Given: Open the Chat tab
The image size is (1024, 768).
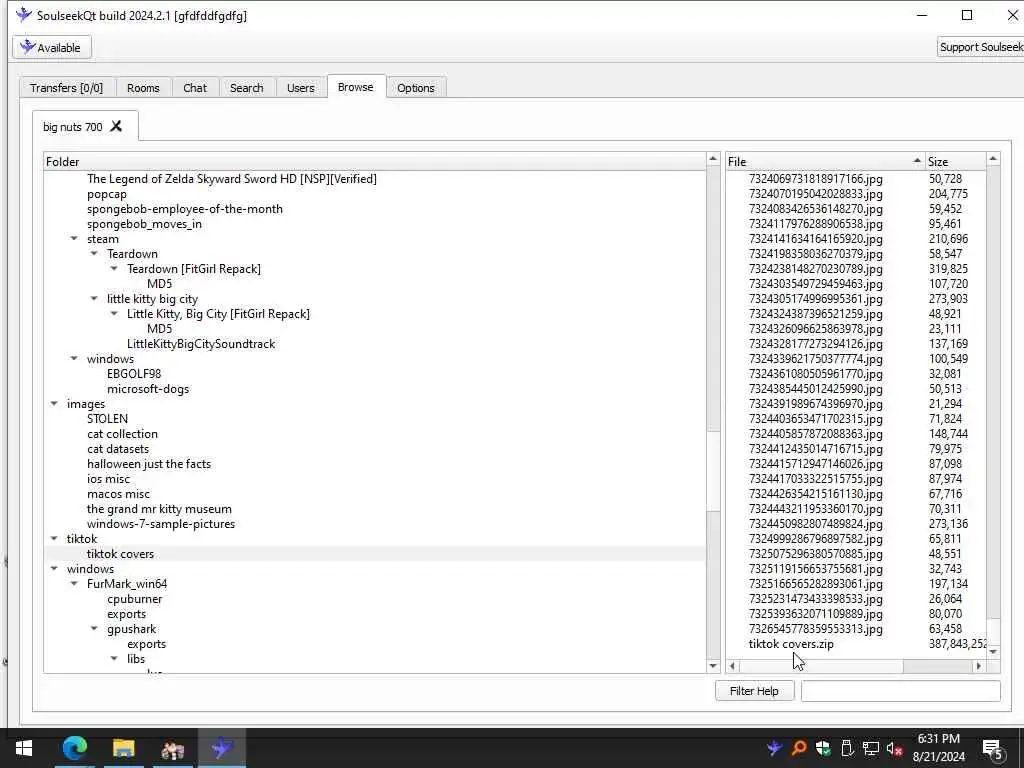Looking at the screenshot, I should [195, 88].
